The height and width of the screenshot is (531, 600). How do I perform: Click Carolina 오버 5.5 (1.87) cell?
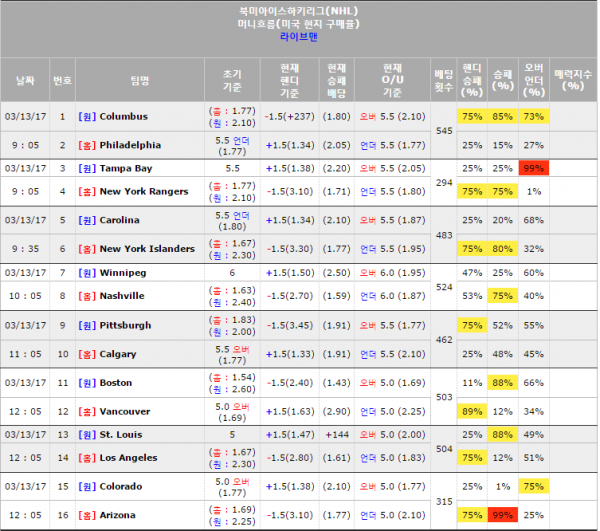pyautogui.click(x=392, y=220)
